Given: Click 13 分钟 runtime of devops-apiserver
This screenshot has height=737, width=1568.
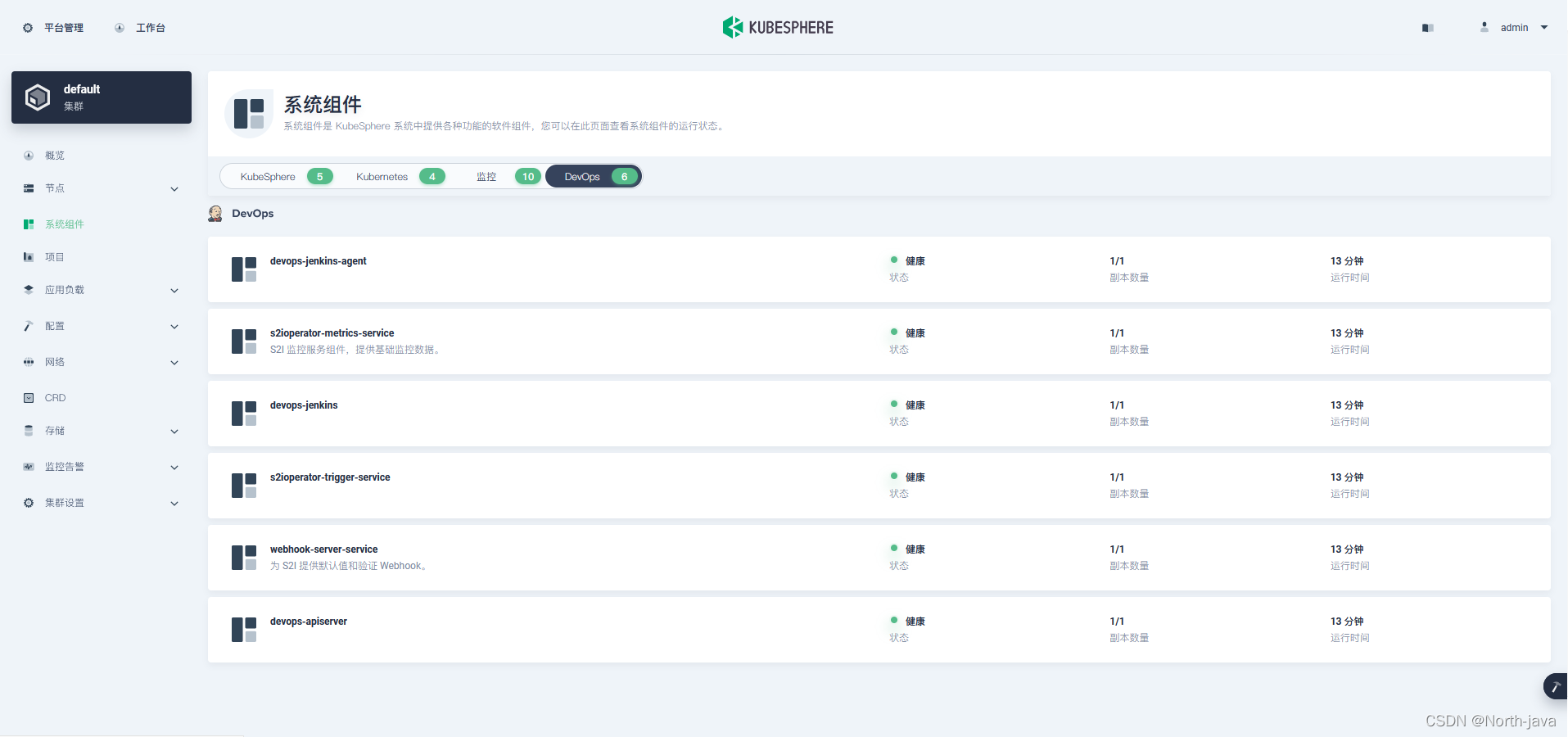Looking at the screenshot, I should tap(1347, 622).
